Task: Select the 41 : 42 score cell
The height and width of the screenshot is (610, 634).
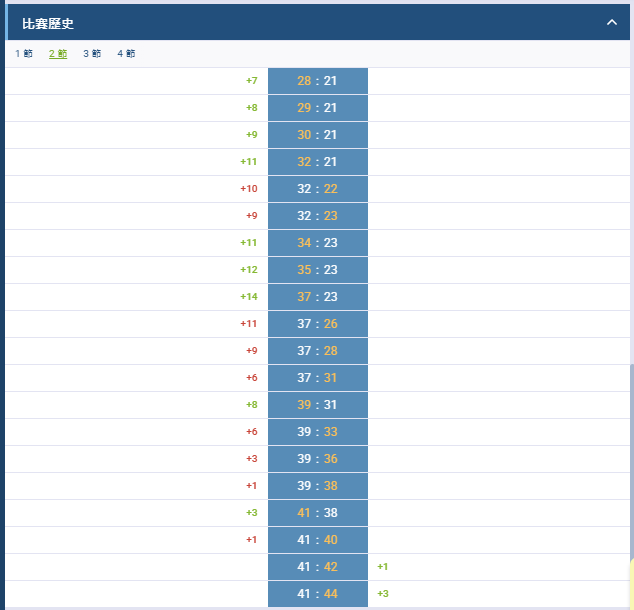Action: click(x=318, y=567)
